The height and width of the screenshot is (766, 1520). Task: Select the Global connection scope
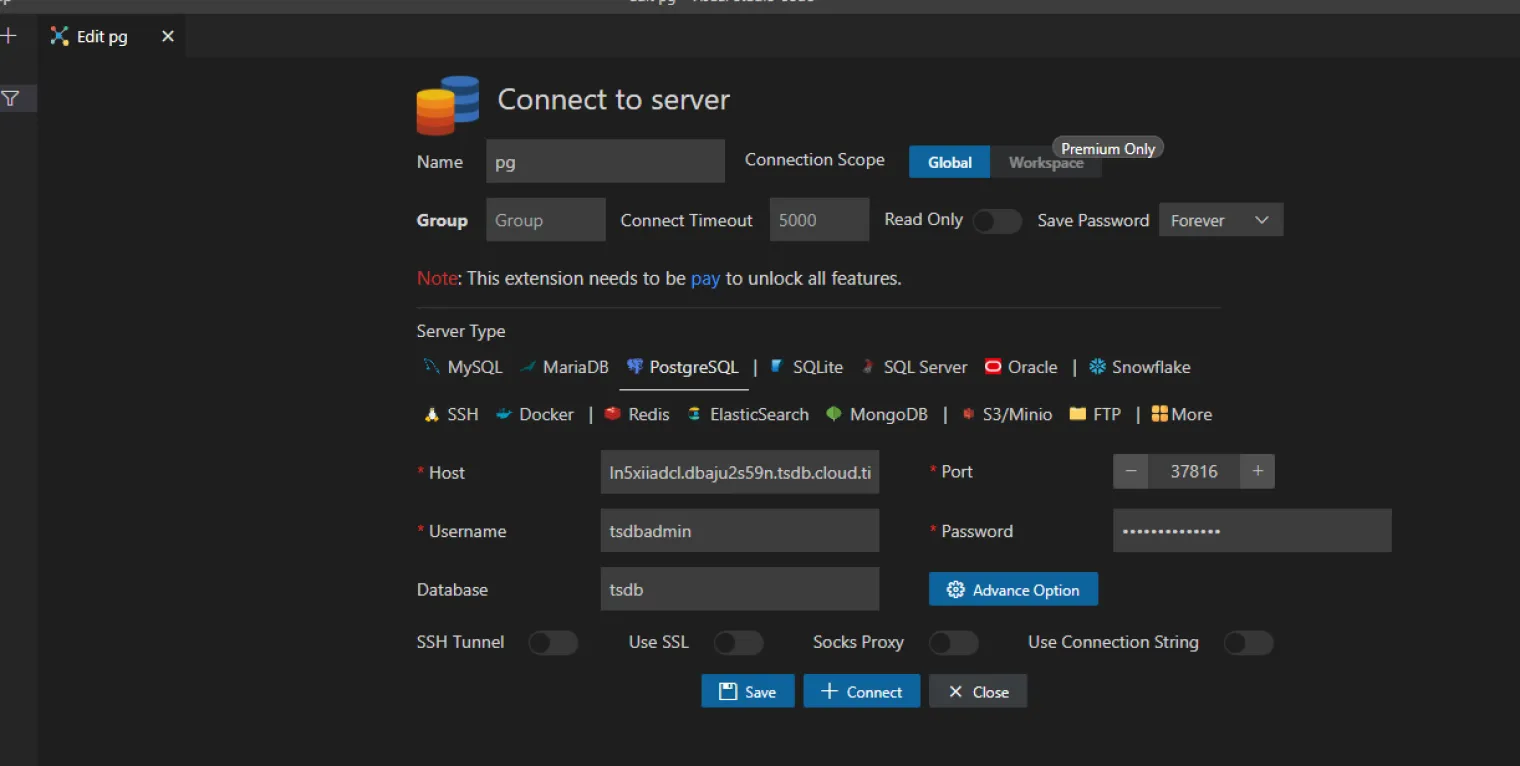point(949,162)
